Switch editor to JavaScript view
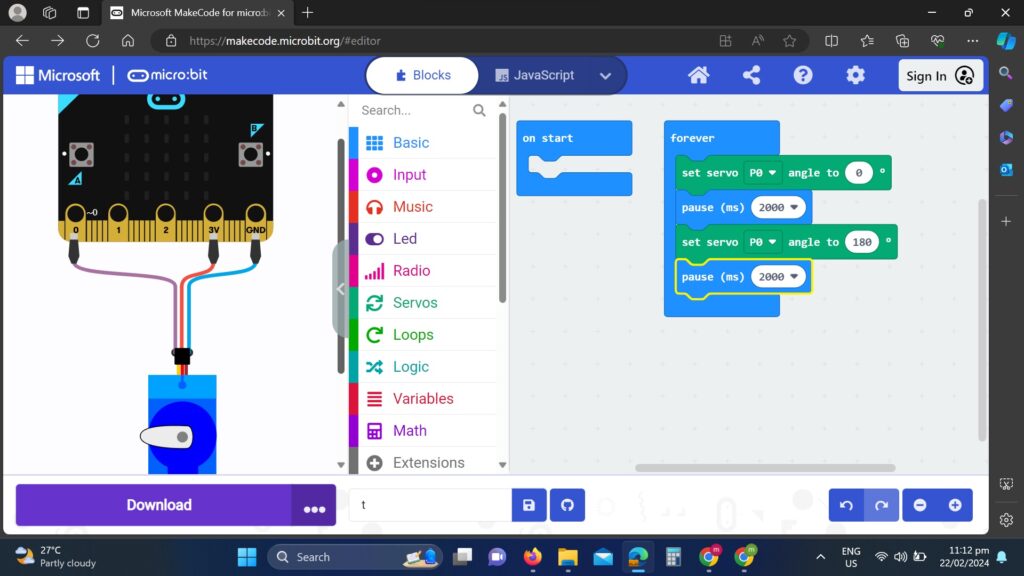Image resolution: width=1024 pixels, height=576 pixels. coord(536,75)
